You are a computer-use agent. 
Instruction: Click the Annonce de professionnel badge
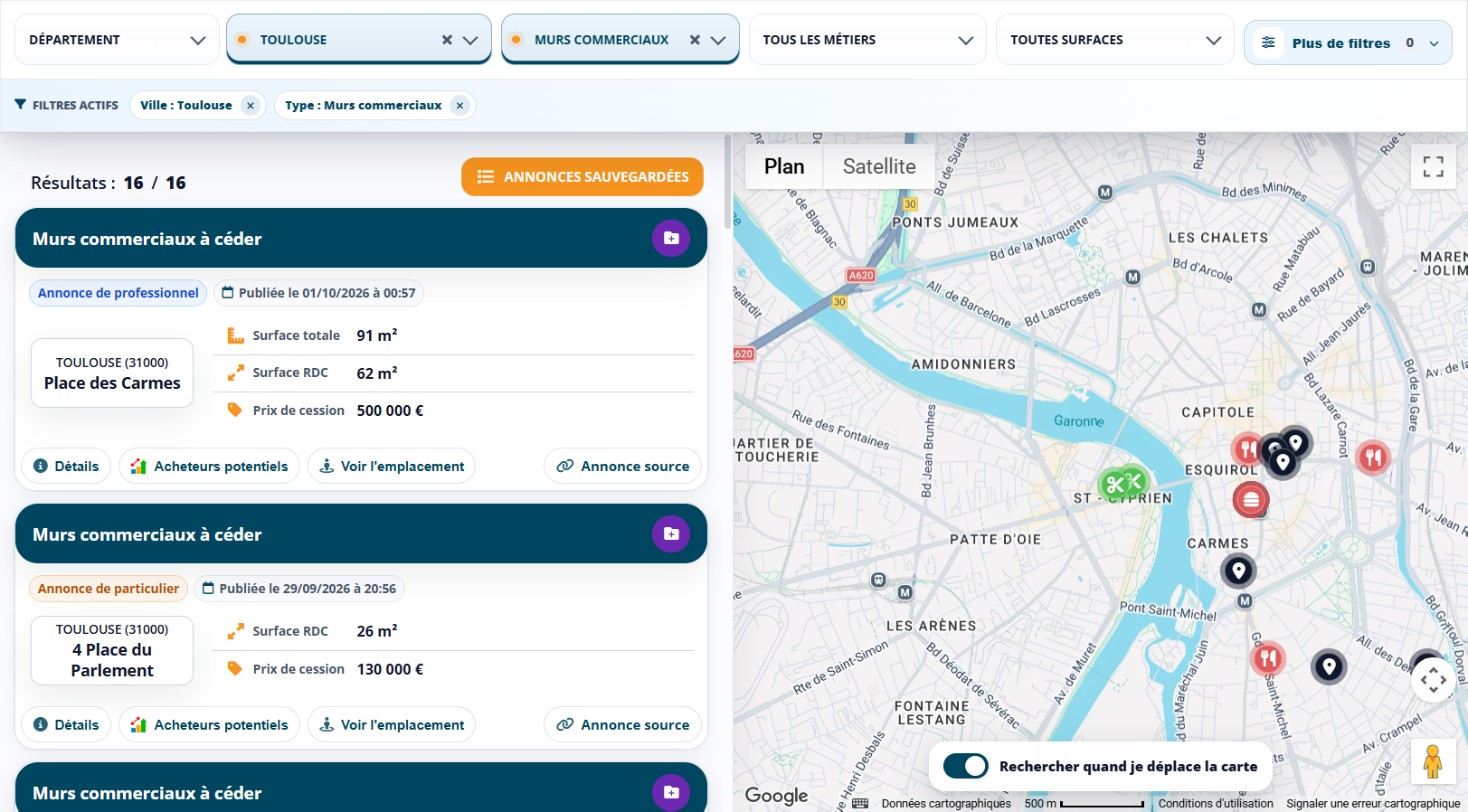(118, 293)
